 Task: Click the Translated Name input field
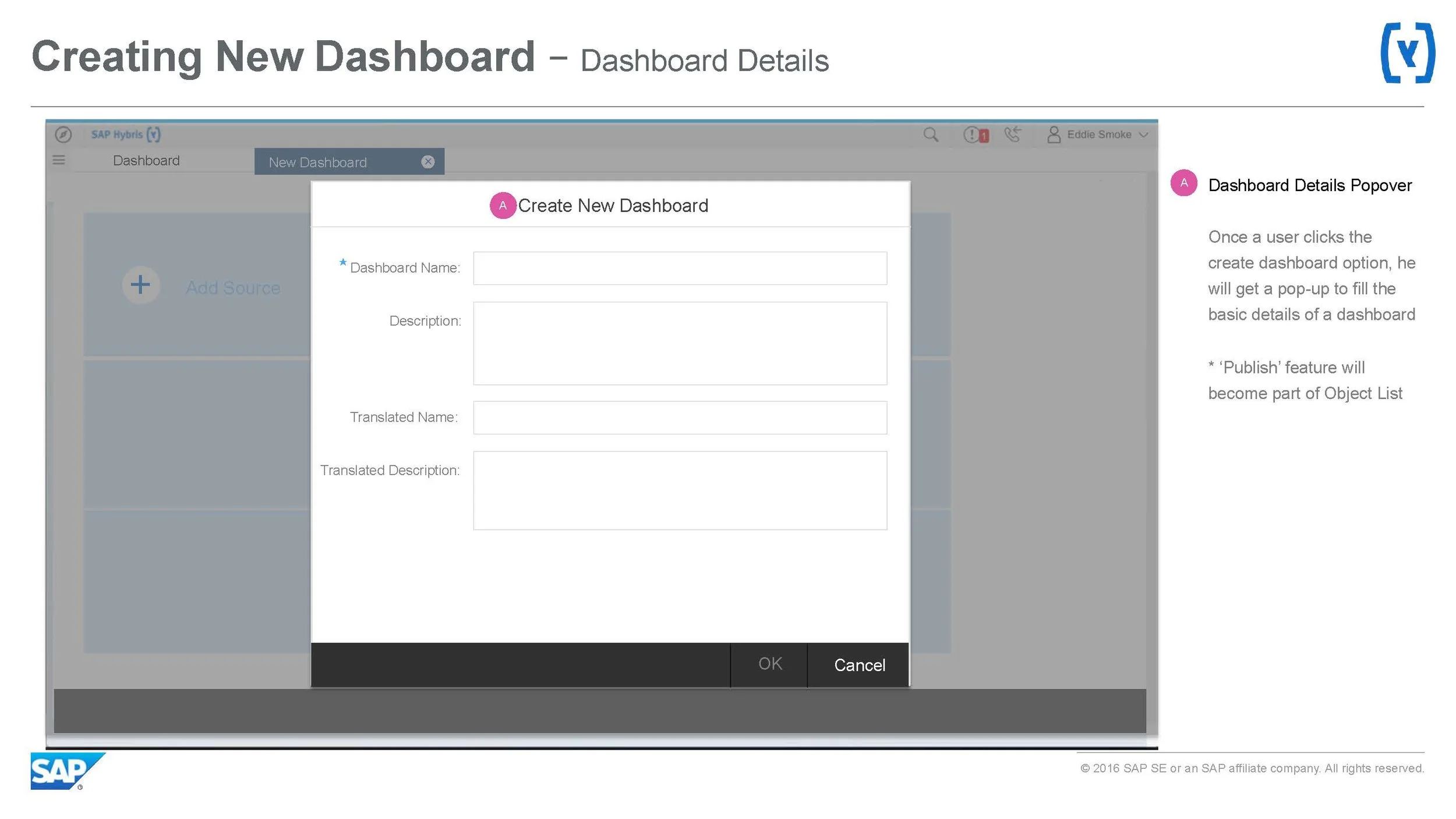[x=680, y=417]
